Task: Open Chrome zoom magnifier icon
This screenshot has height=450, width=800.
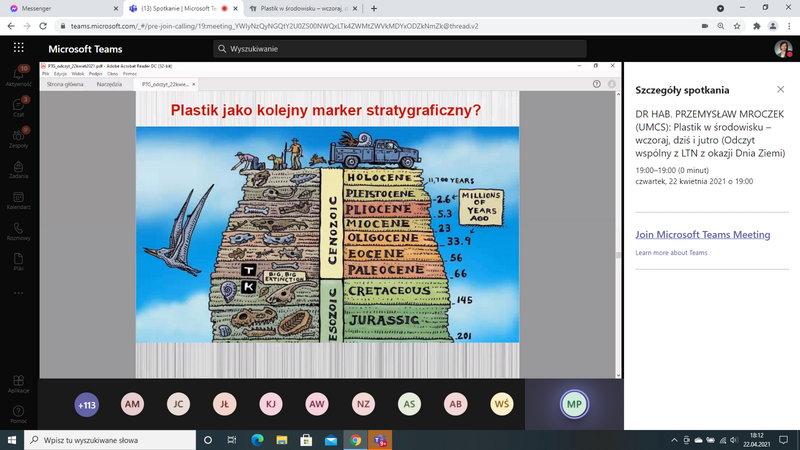Action: (x=720, y=26)
